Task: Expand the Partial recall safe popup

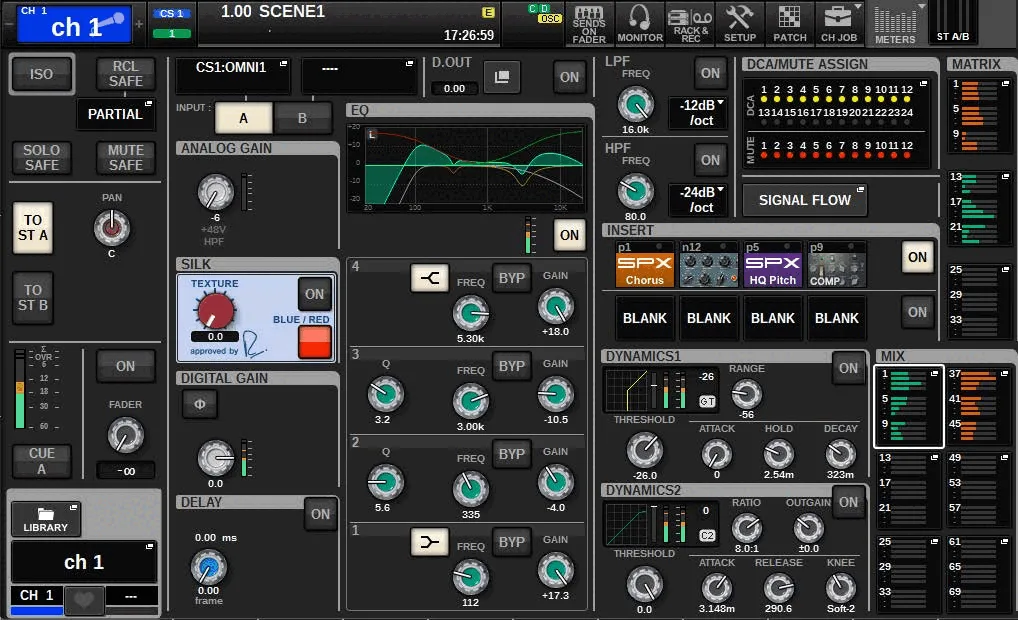Action: 115,114
